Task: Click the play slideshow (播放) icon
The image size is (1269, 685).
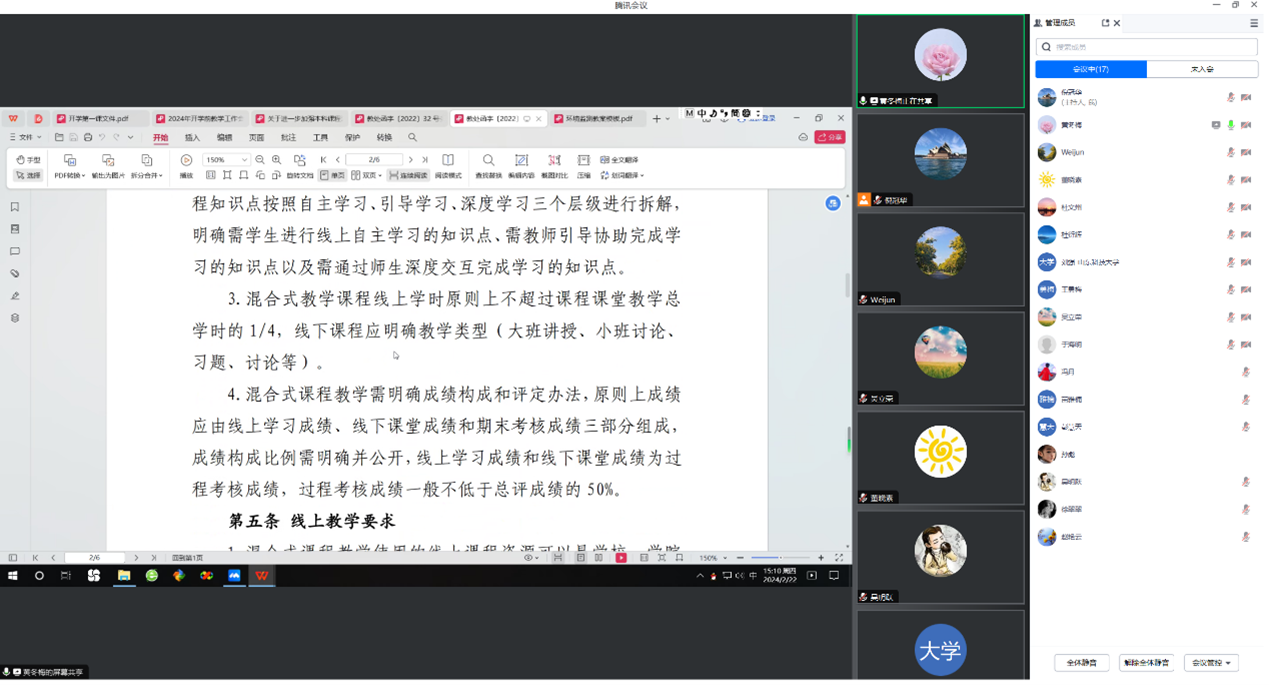Action: [186, 161]
